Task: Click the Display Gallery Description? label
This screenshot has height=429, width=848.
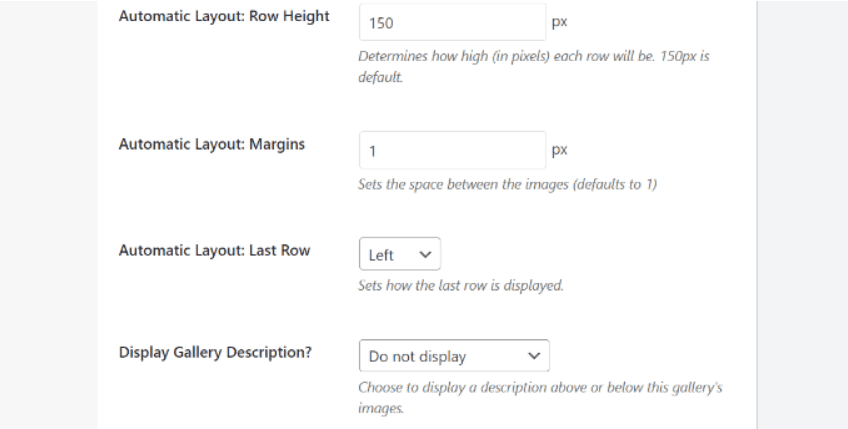Action: (x=215, y=352)
